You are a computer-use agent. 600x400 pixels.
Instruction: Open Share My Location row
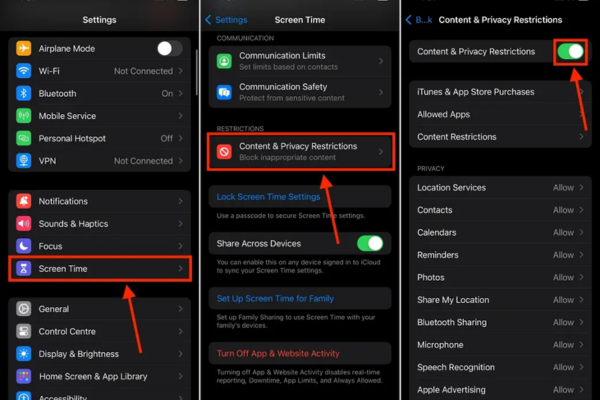coord(500,300)
